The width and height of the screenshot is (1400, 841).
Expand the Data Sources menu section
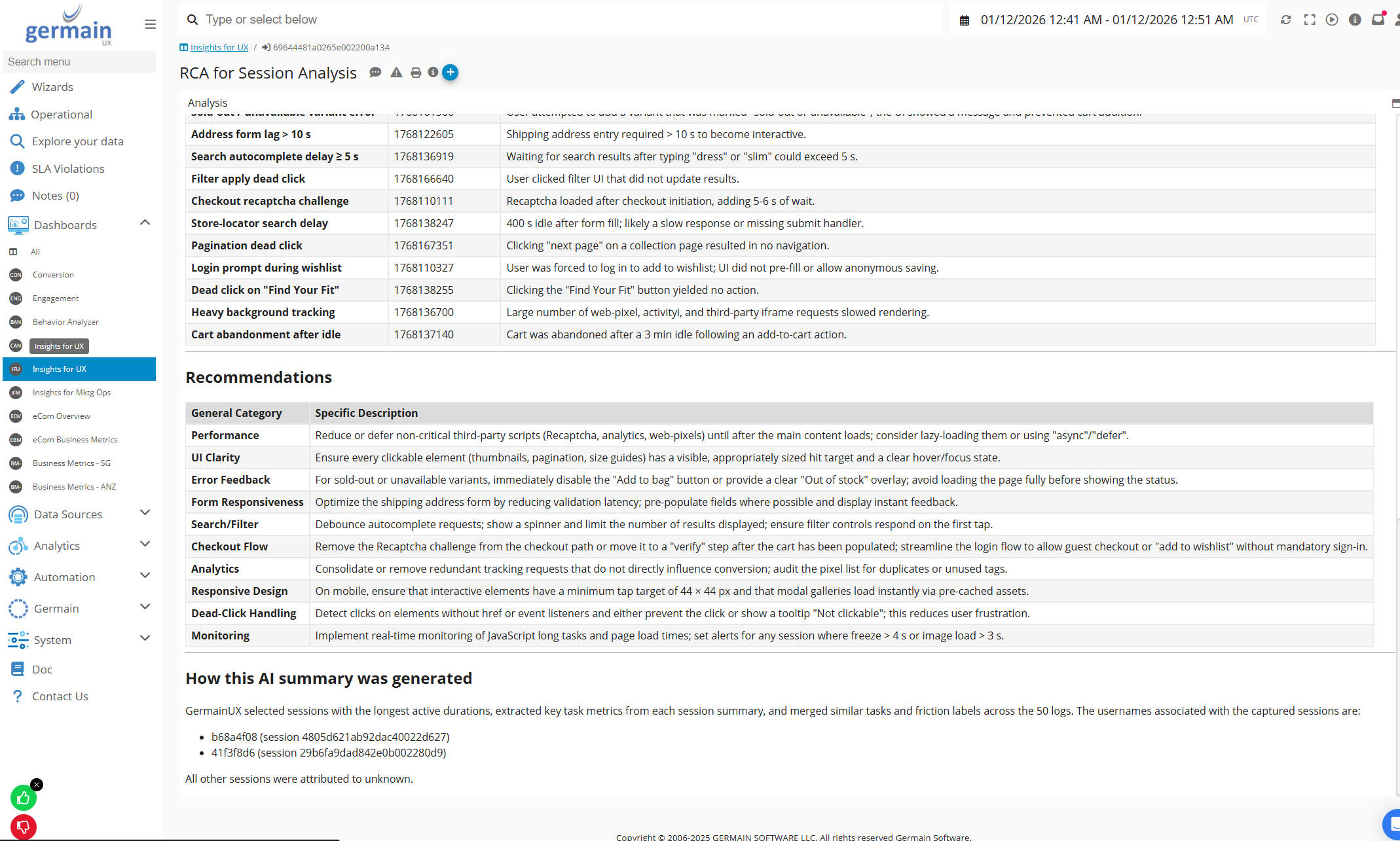145,513
